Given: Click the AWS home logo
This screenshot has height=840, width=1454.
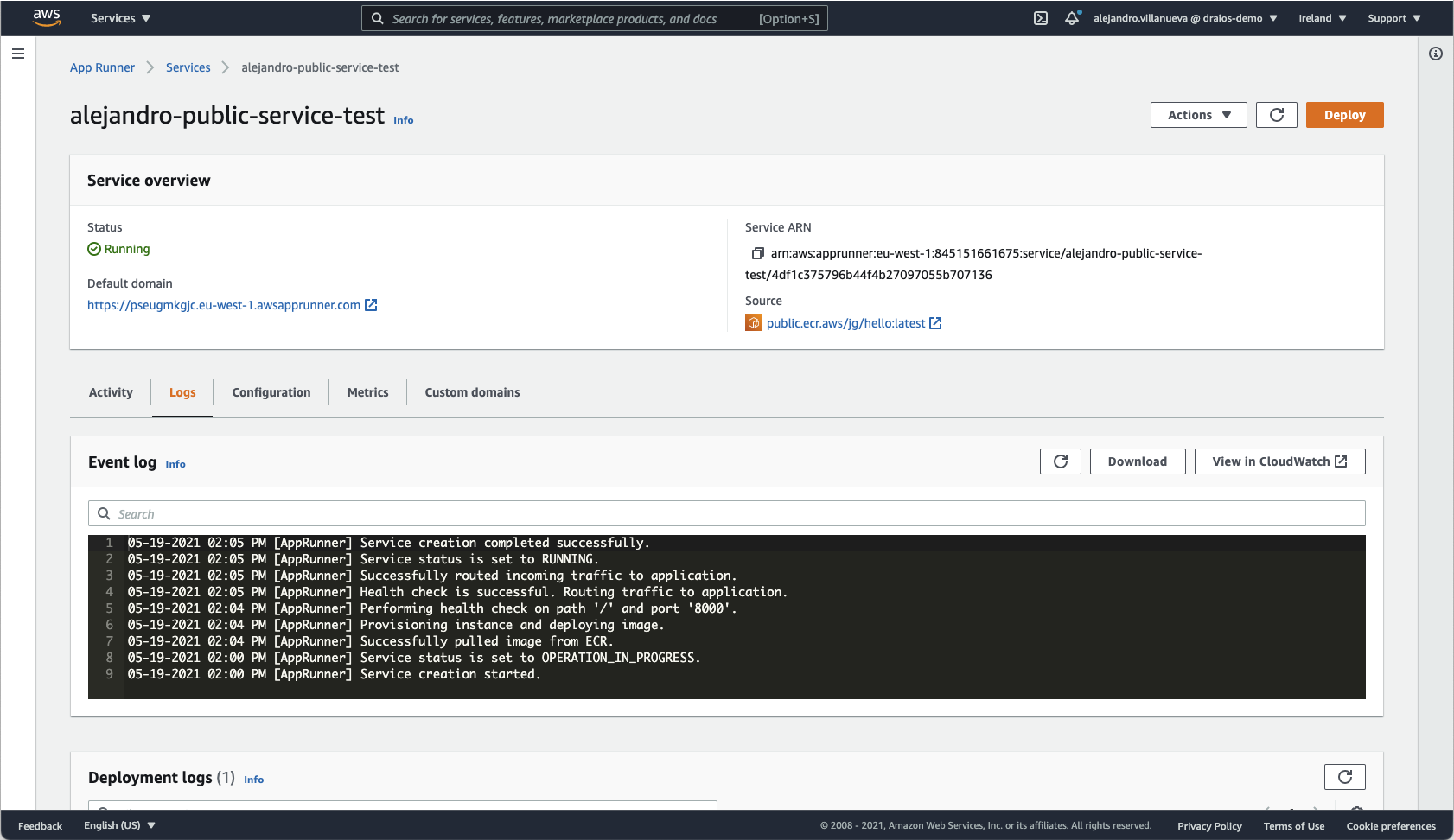Looking at the screenshot, I should pyautogui.click(x=48, y=17).
